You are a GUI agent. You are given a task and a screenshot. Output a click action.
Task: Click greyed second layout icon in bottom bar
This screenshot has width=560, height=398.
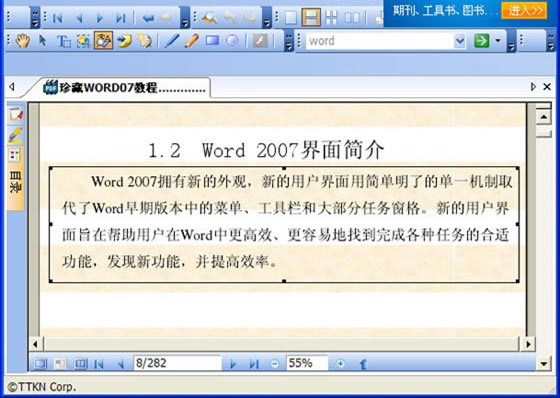pyautogui.click(x=60, y=364)
